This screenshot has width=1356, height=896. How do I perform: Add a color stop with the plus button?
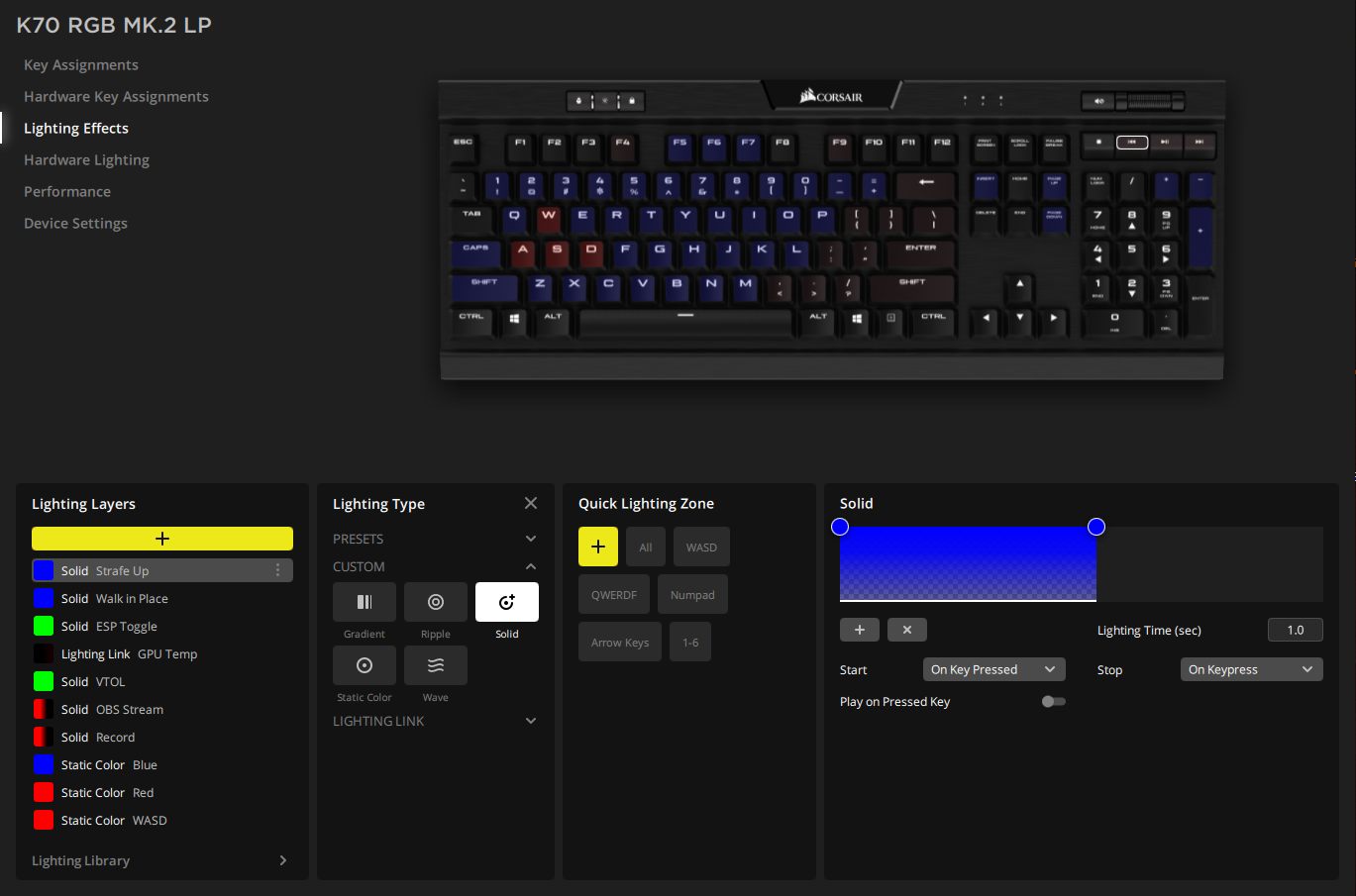point(859,630)
